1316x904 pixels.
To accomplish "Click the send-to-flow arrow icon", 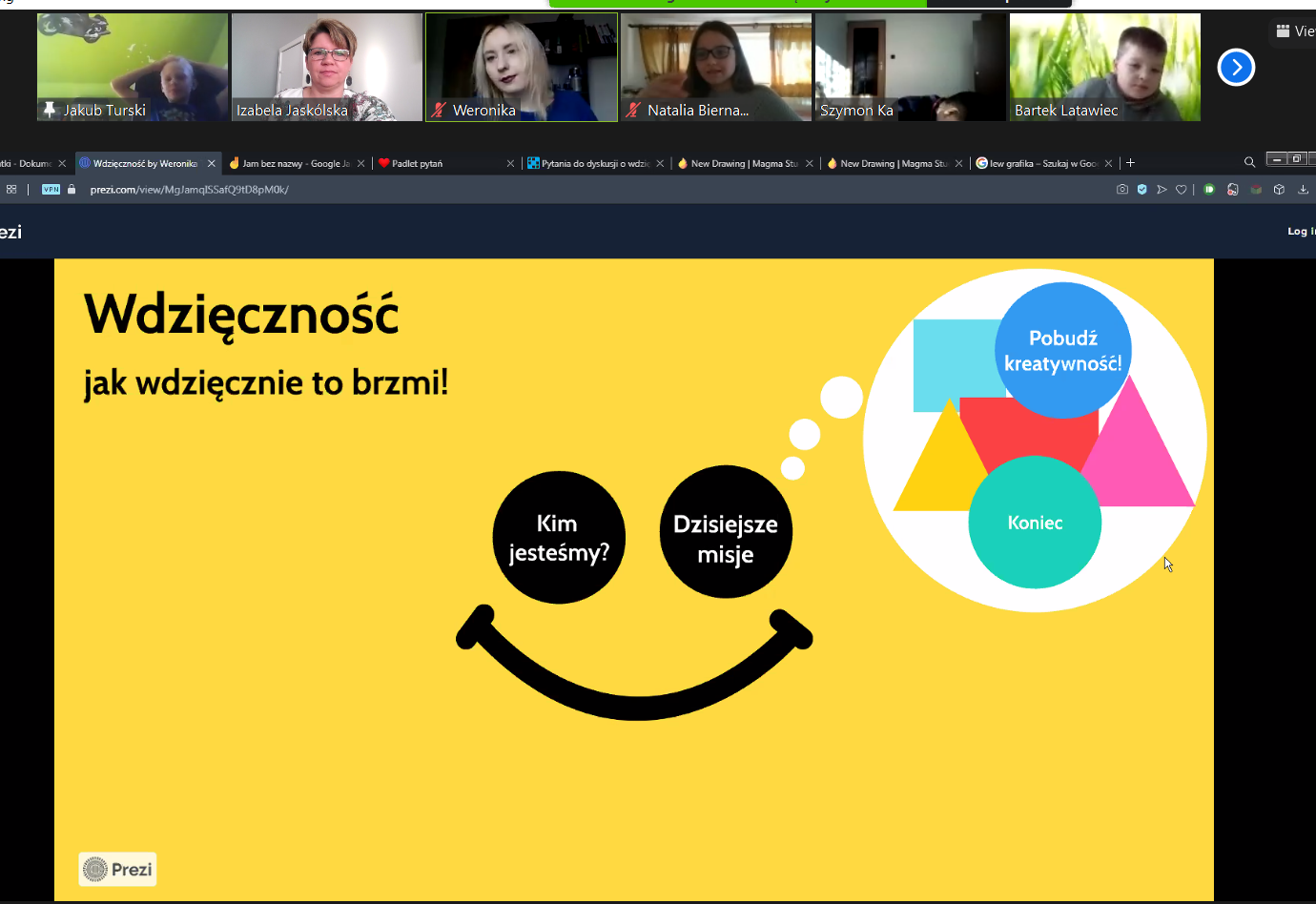I will [x=1162, y=190].
